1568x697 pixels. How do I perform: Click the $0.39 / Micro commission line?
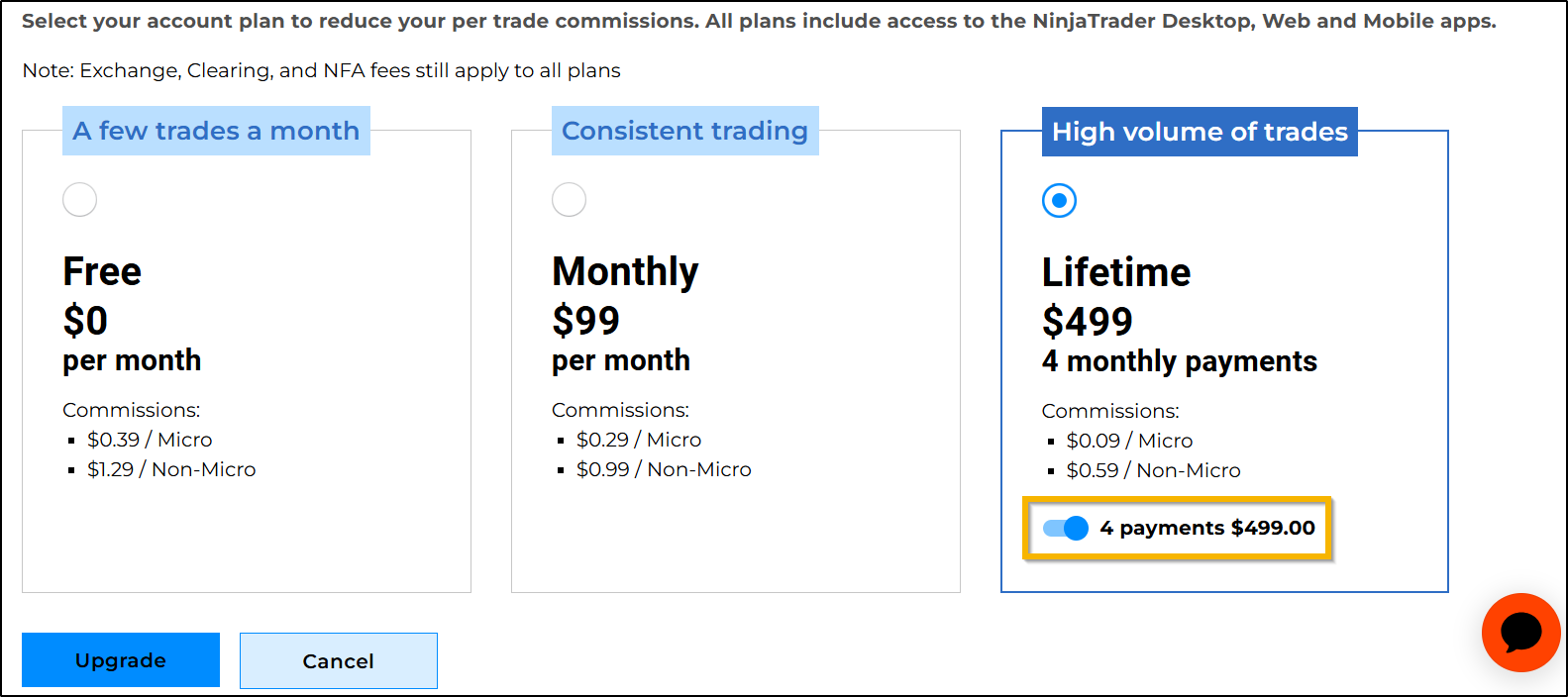pos(150,440)
